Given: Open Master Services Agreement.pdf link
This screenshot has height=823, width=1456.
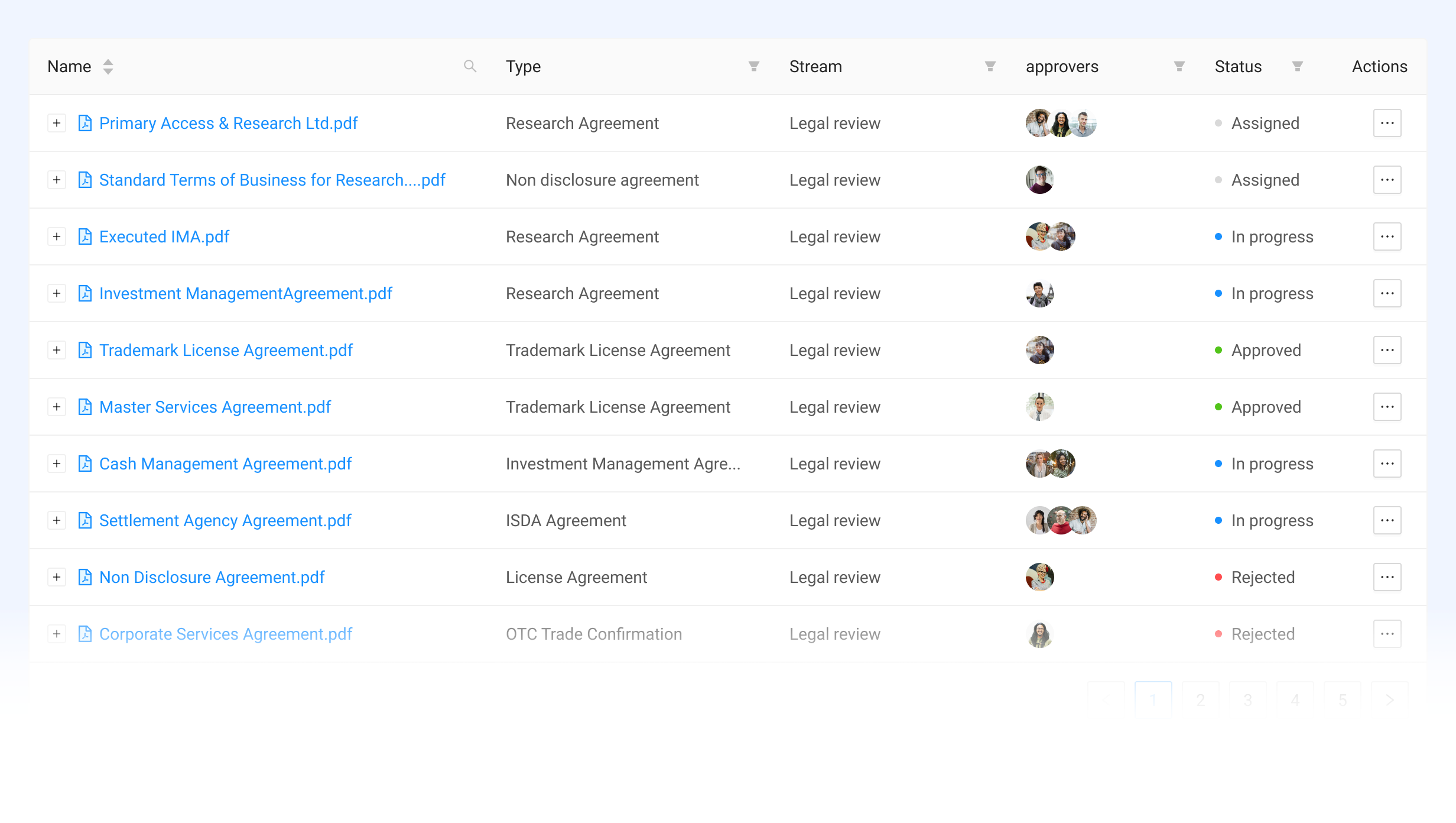Looking at the screenshot, I should (x=215, y=407).
